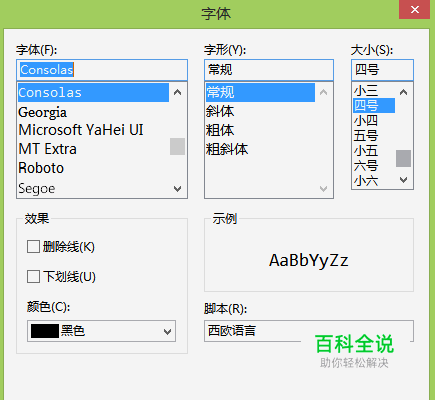The image size is (435, 400).
Task: Select Consolas in the font list
Action: tap(93, 92)
